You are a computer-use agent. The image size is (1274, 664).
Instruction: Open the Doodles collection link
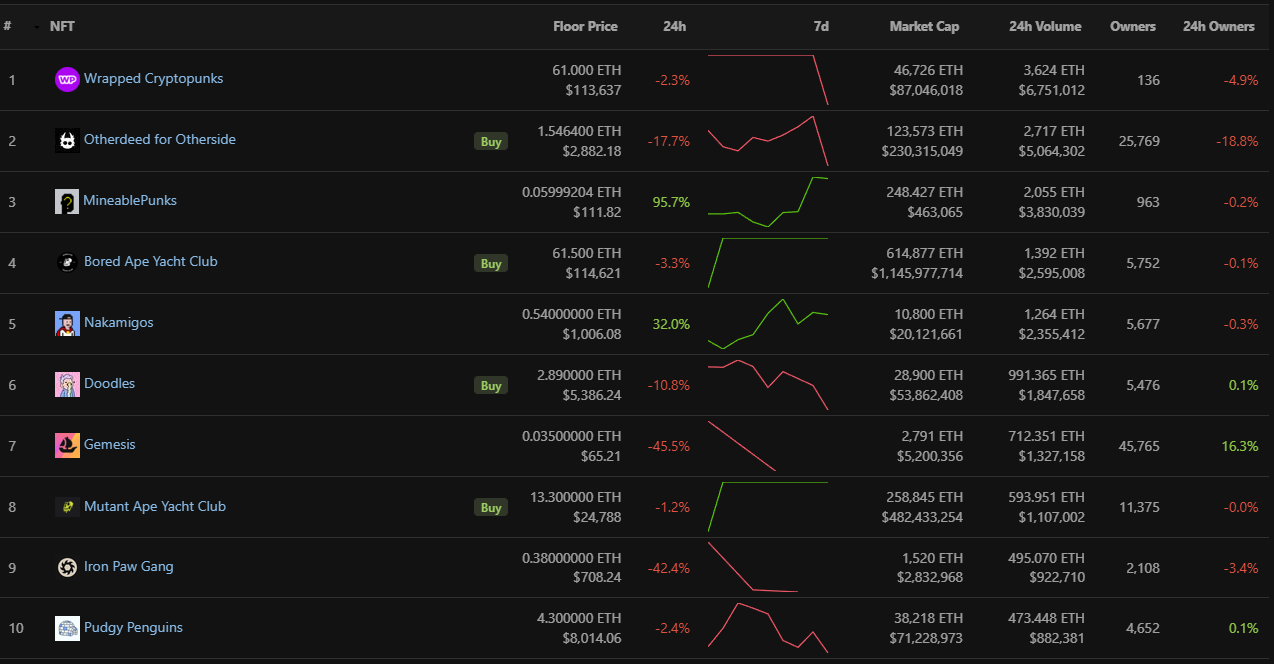[109, 383]
